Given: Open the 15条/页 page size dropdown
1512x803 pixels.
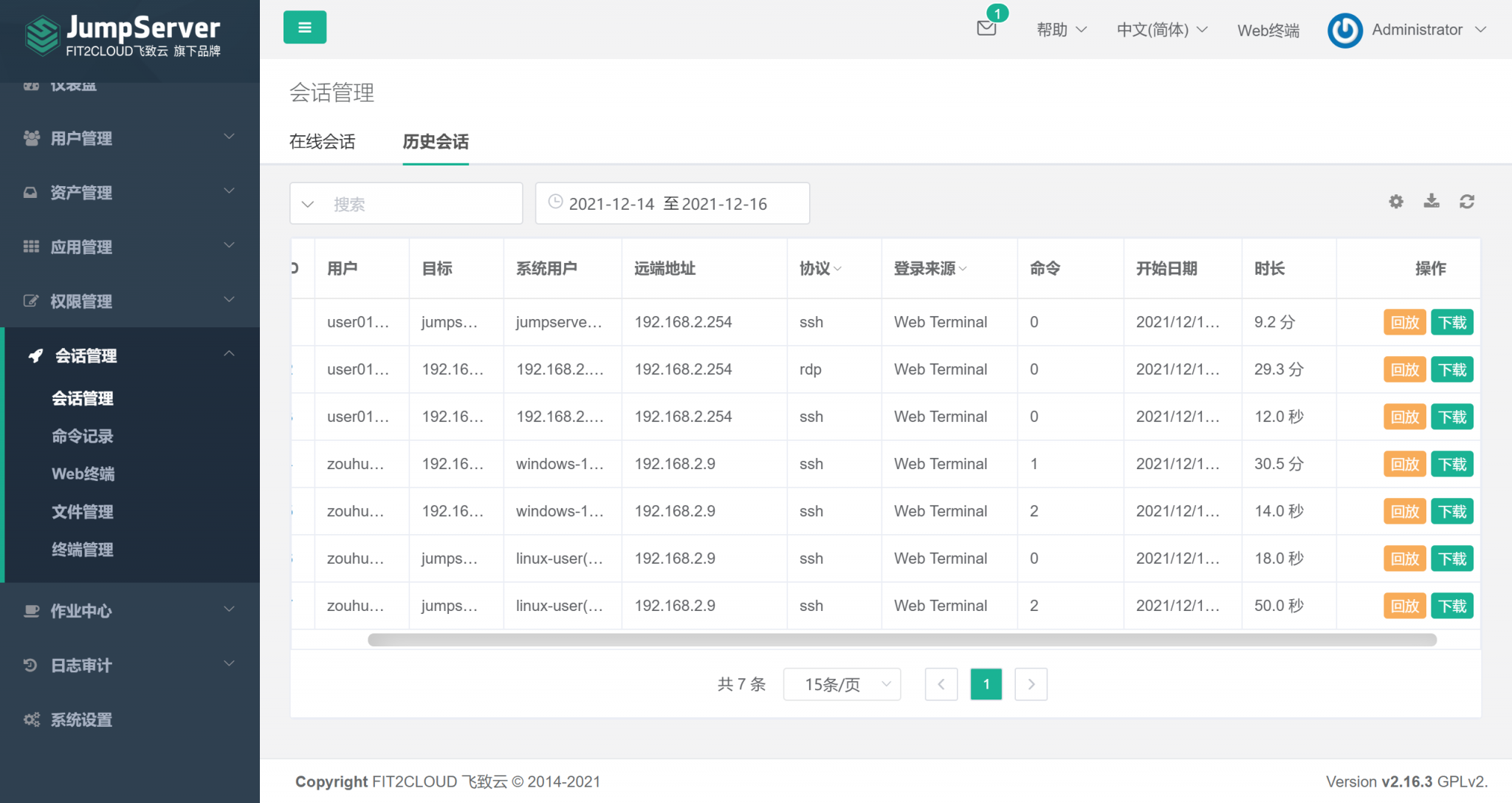Looking at the screenshot, I should (x=842, y=684).
